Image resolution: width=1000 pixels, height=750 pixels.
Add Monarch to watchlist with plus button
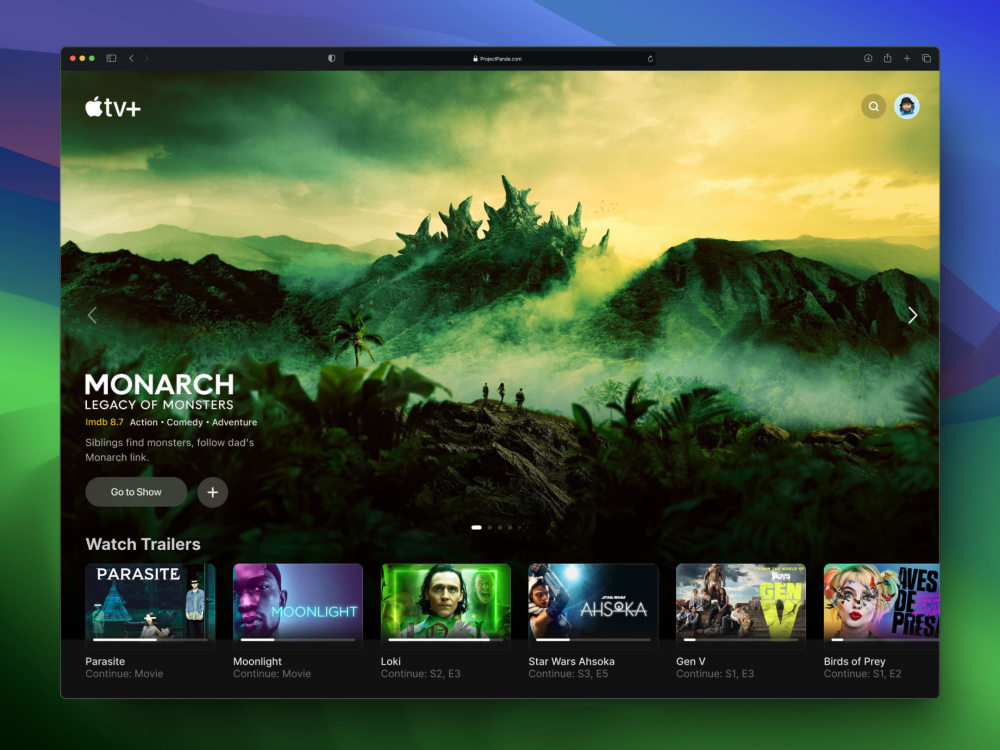point(212,492)
